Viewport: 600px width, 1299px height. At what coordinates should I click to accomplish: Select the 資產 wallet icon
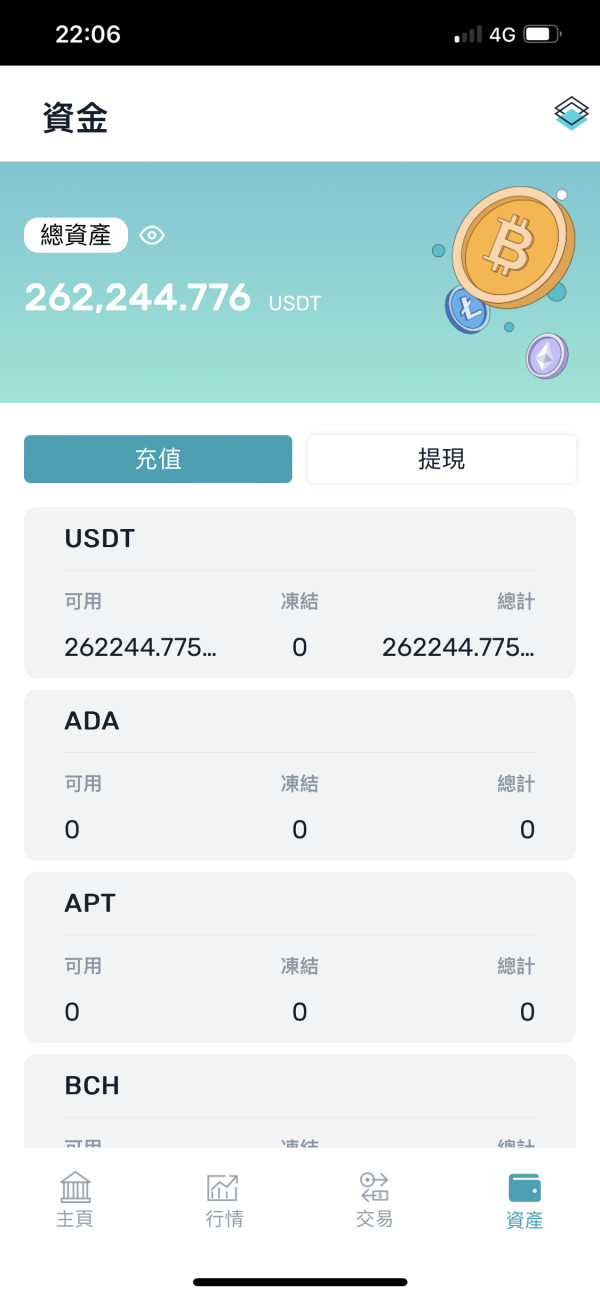[525, 1188]
